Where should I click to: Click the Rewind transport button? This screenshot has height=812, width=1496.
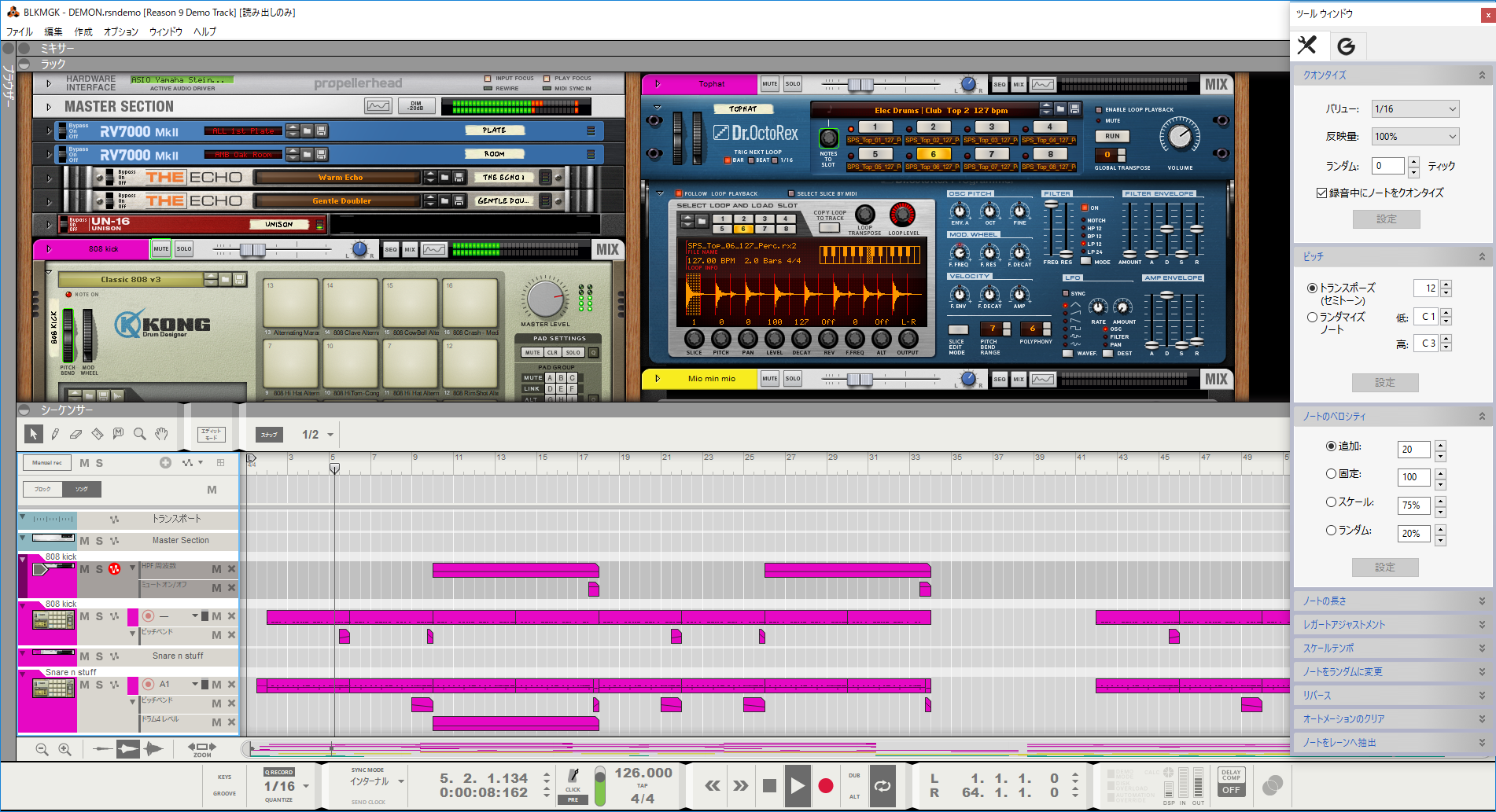[x=713, y=785]
